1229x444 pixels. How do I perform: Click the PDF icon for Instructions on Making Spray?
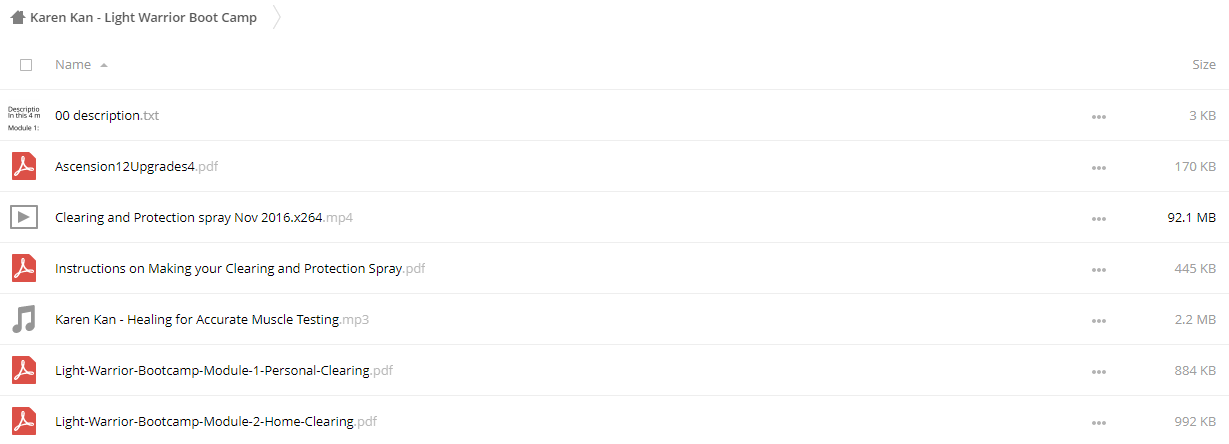click(23, 268)
